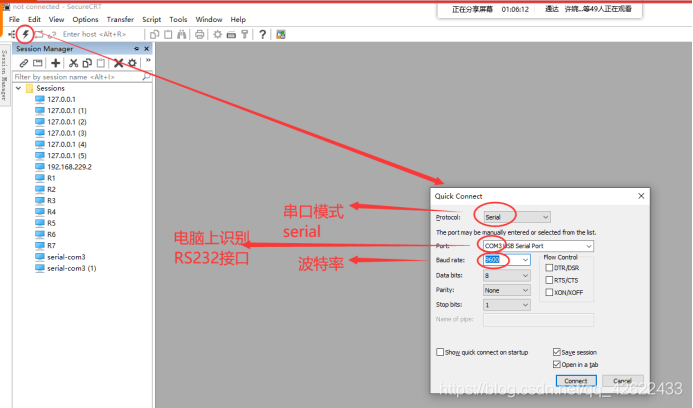Open the Transfer menu

(120, 19)
